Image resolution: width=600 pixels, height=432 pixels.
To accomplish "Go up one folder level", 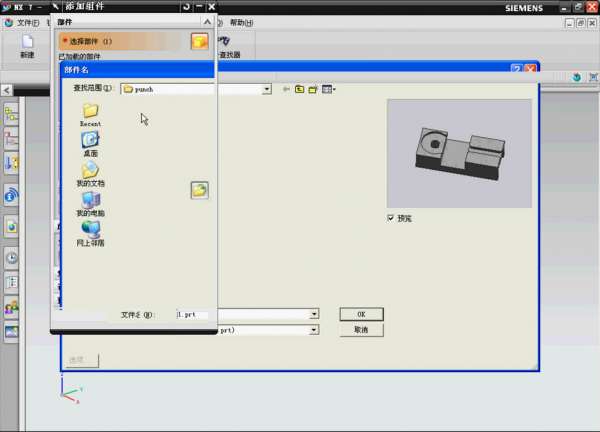I will pos(299,89).
